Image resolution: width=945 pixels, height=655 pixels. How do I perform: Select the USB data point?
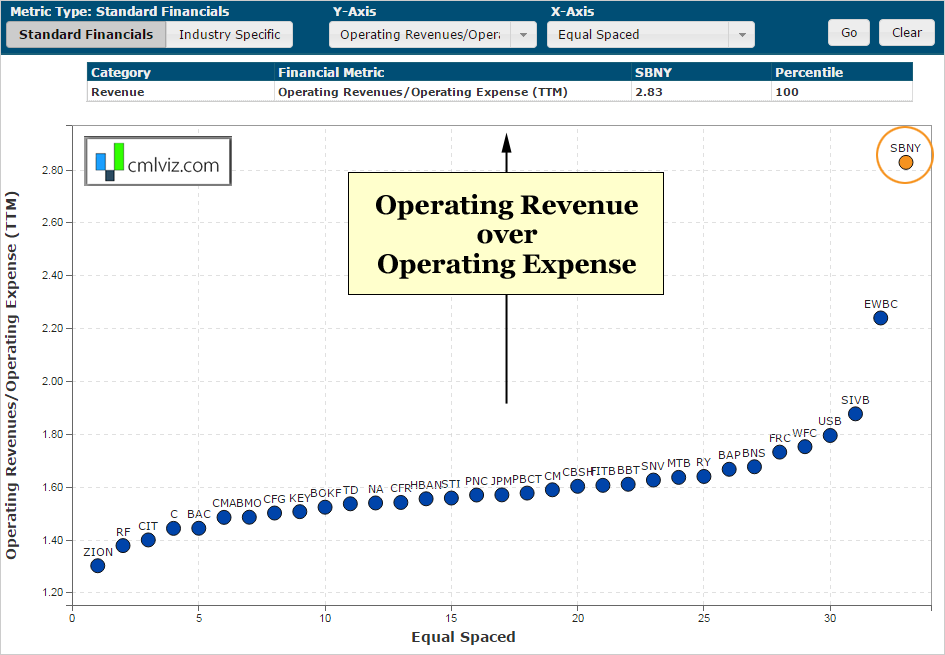[830, 435]
